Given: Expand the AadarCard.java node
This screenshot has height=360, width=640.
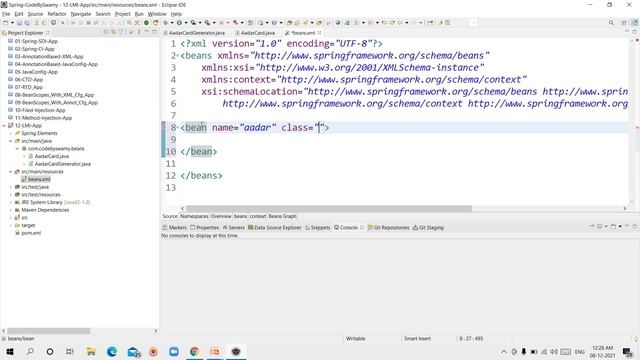Looking at the screenshot, I should pyautogui.click(x=24, y=156).
